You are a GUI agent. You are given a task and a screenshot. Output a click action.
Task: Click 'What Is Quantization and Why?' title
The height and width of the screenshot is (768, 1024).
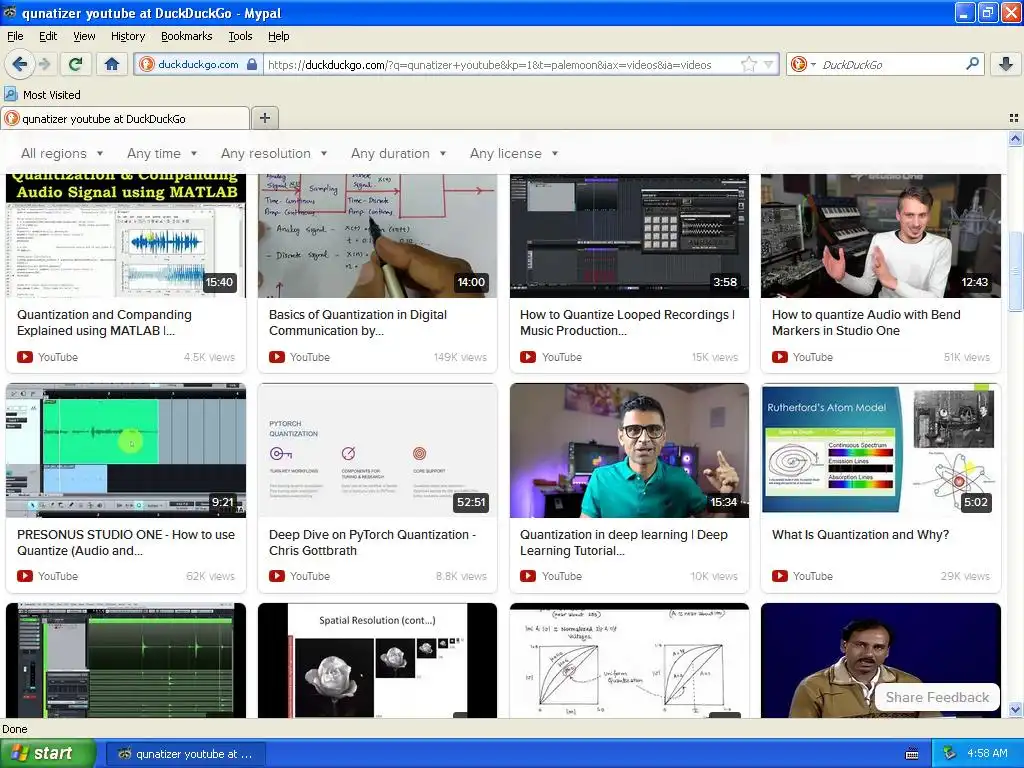coord(860,535)
